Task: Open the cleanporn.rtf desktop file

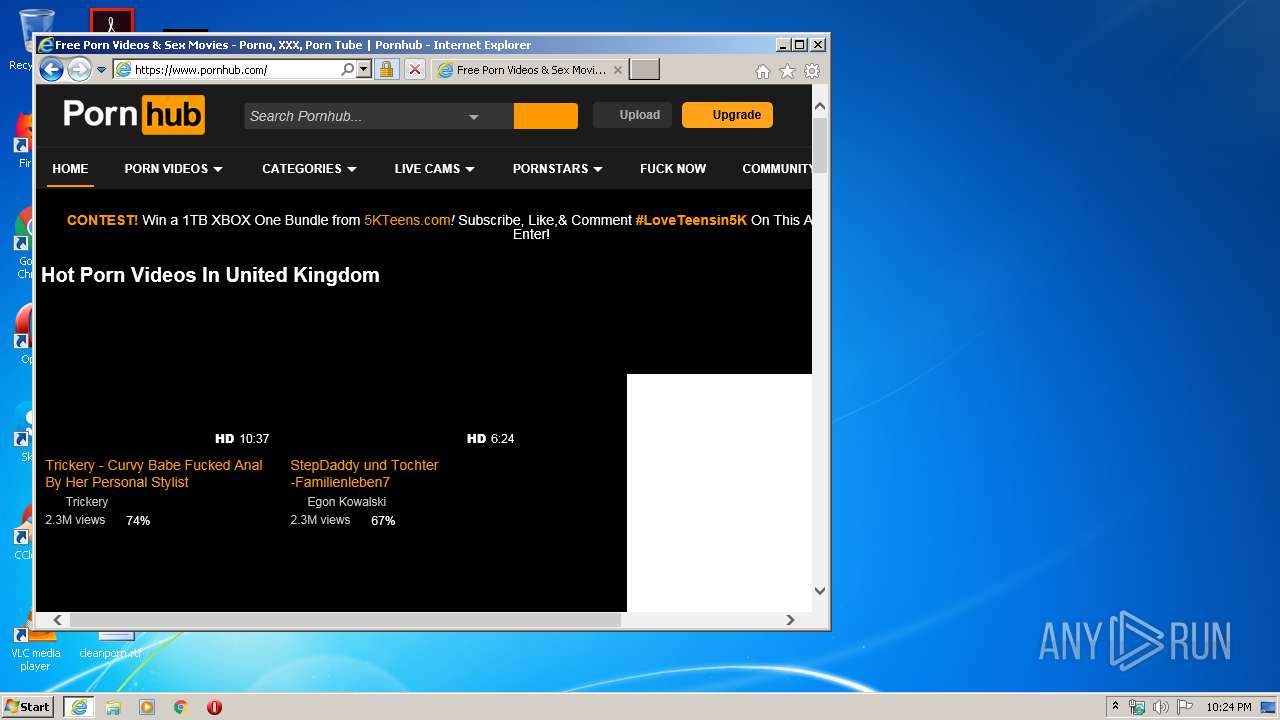Action: click(x=110, y=646)
